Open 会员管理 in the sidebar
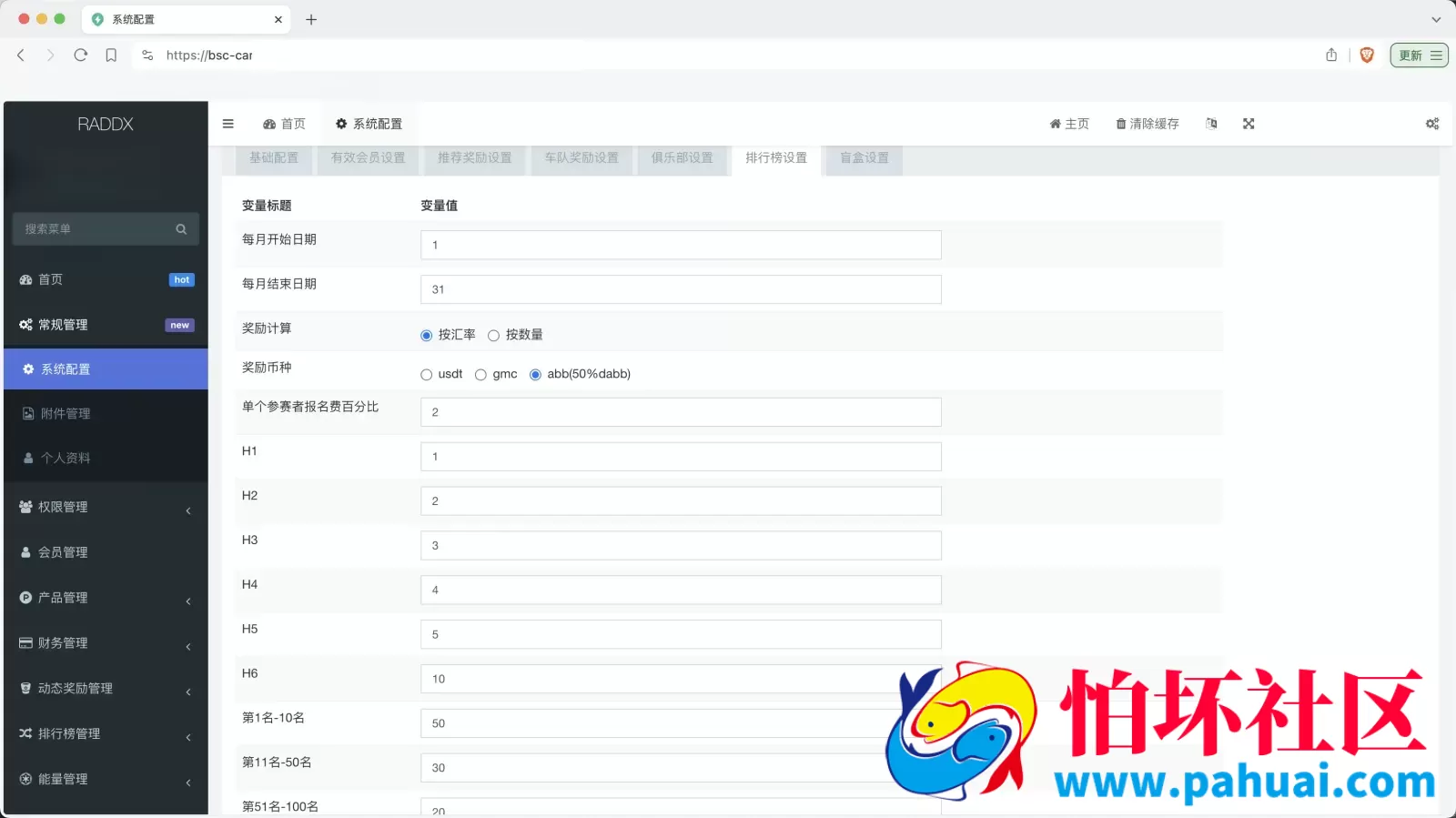This screenshot has width=1456, height=818. click(x=106, y=552)
